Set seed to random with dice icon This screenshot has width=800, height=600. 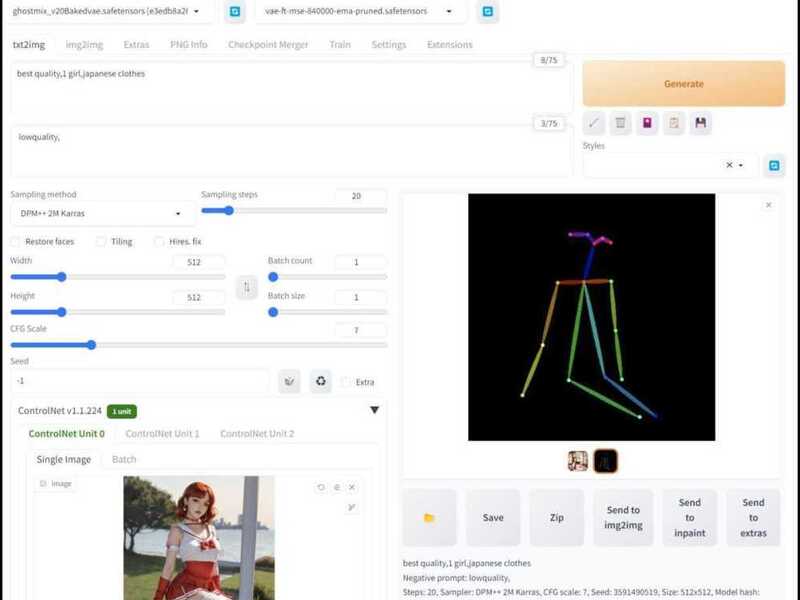click(x=290, y=381)
